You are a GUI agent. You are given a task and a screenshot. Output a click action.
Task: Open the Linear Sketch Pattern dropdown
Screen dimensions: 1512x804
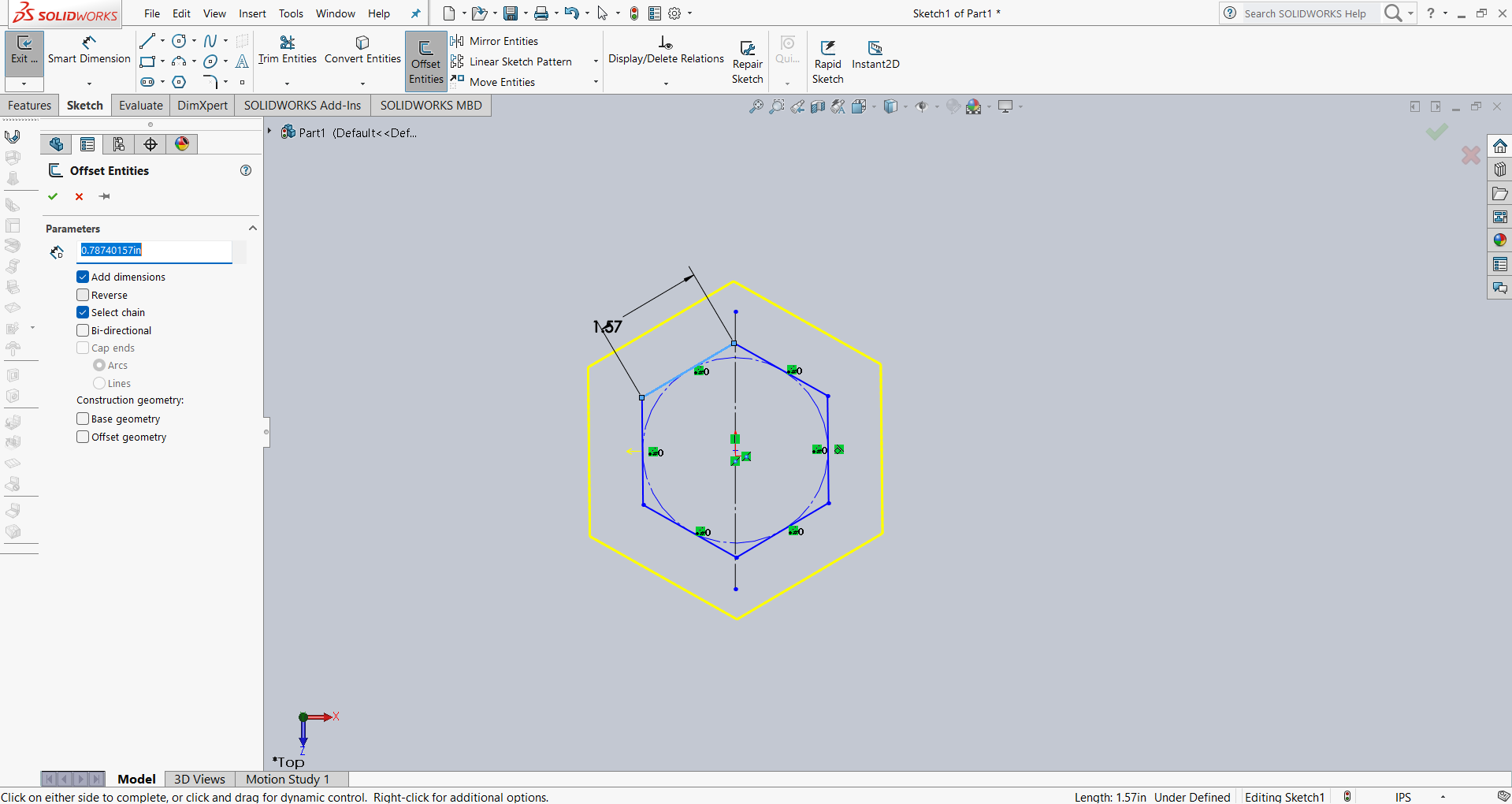tap(596, 61)
